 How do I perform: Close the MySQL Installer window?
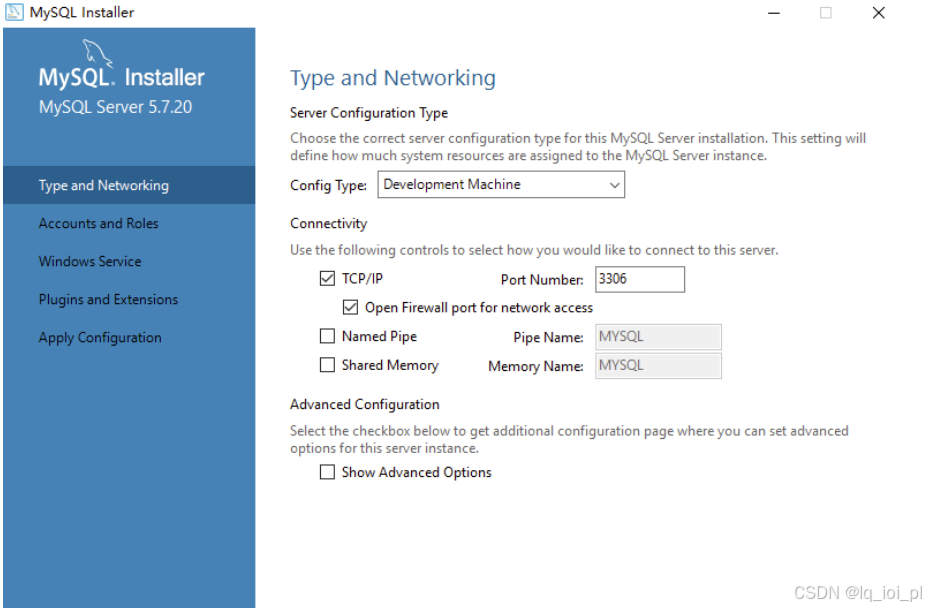[x=878, y=12]
